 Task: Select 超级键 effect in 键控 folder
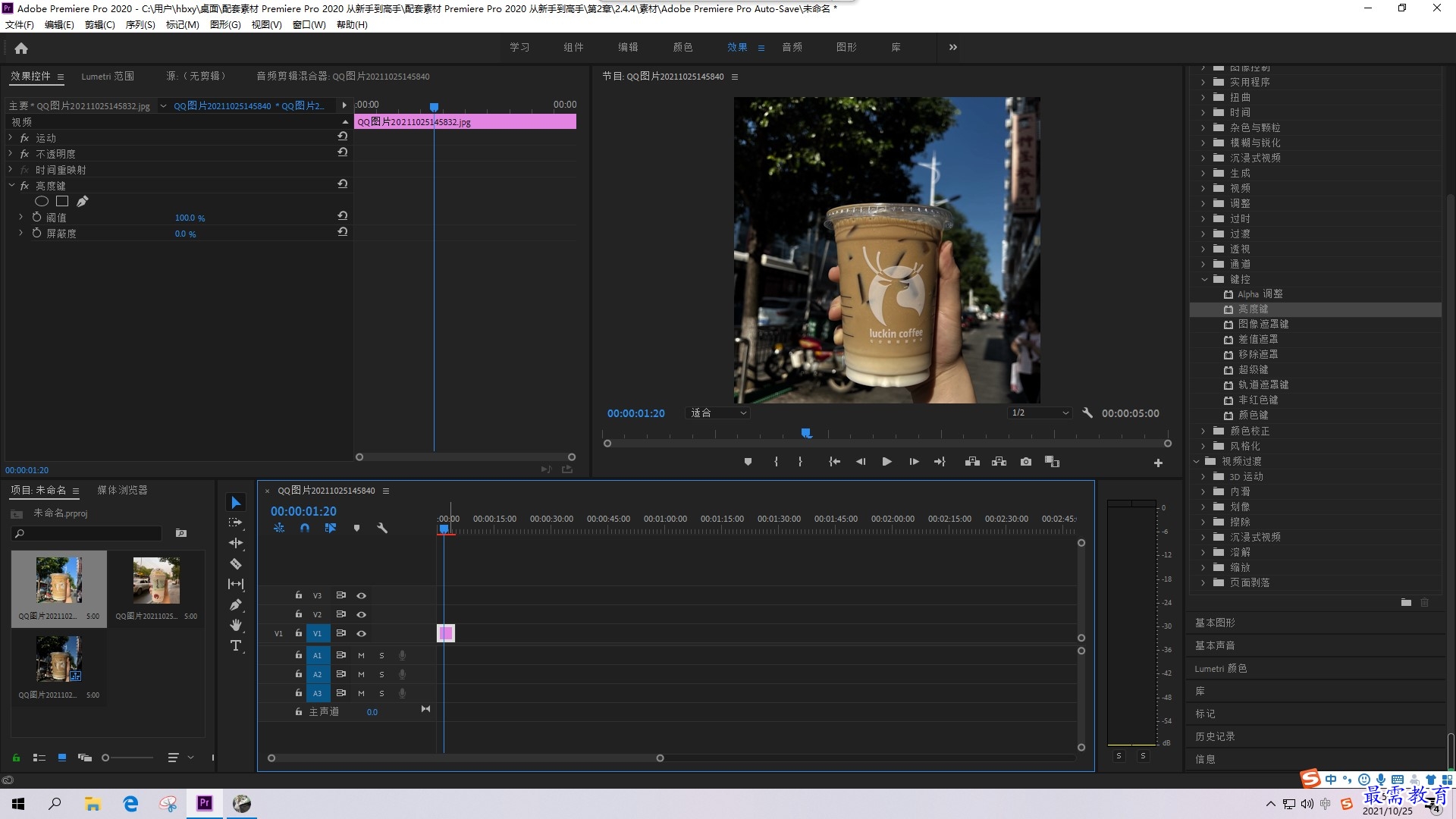[x=1253, y=370]
